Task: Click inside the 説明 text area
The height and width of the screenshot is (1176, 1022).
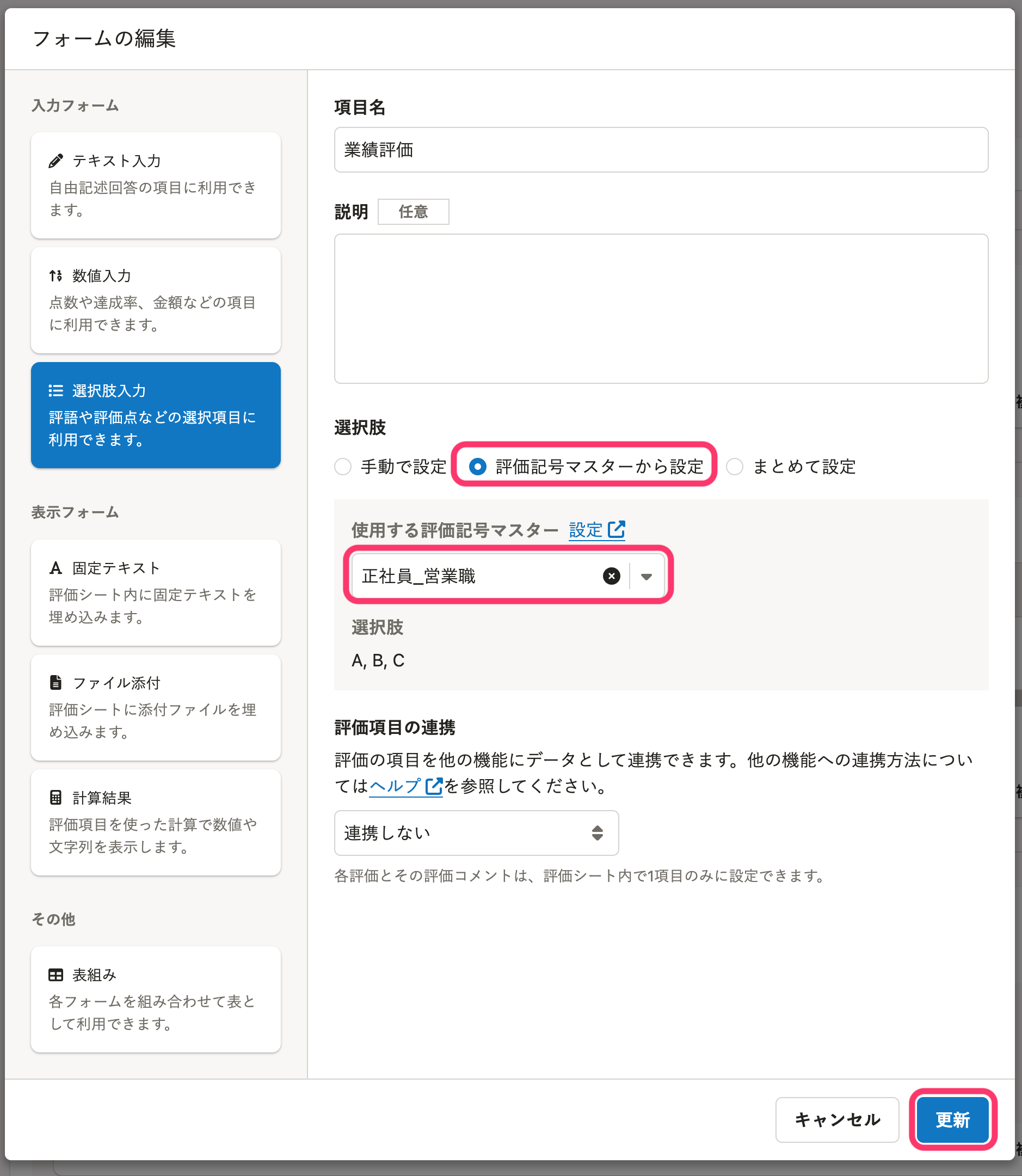Action: (661, 309)
